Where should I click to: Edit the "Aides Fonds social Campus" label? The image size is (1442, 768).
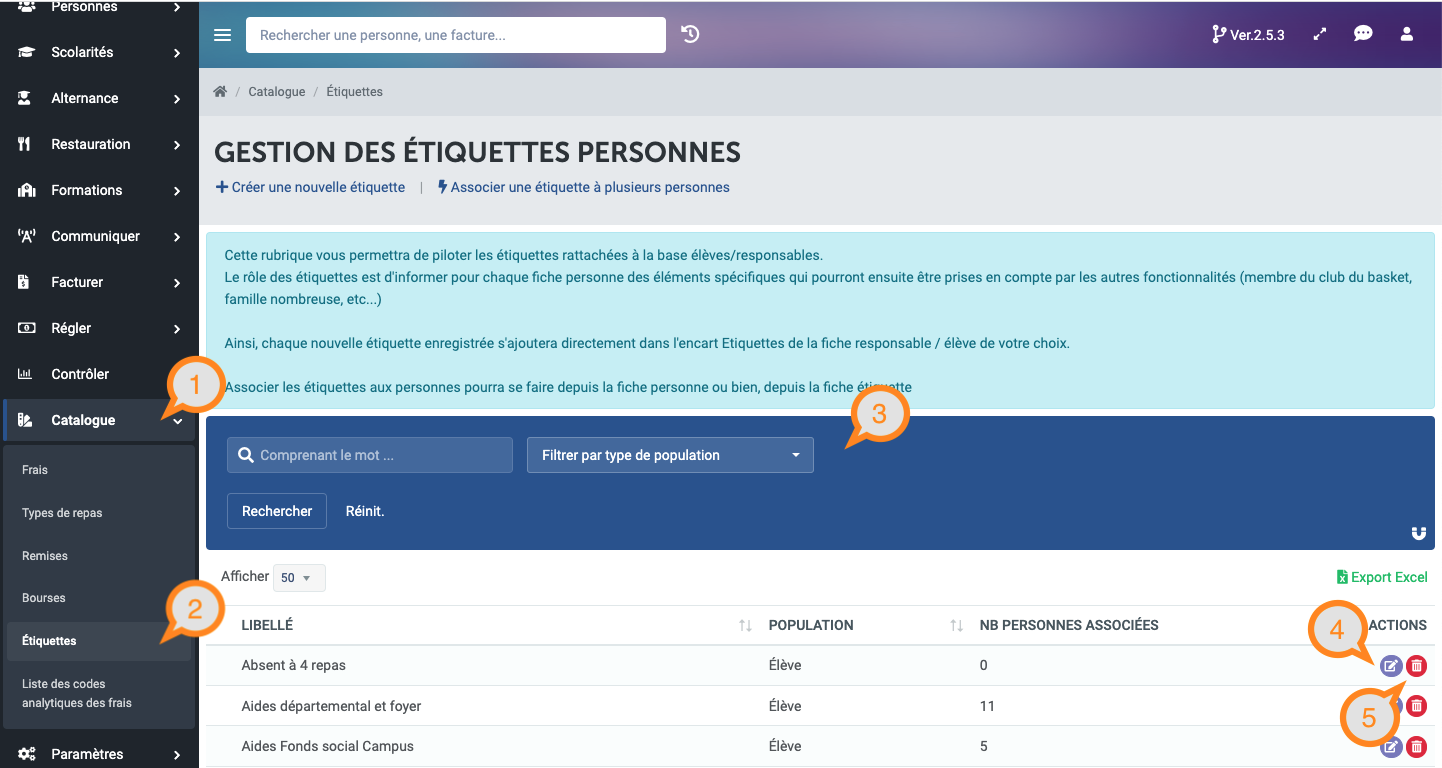(1391, 747)
